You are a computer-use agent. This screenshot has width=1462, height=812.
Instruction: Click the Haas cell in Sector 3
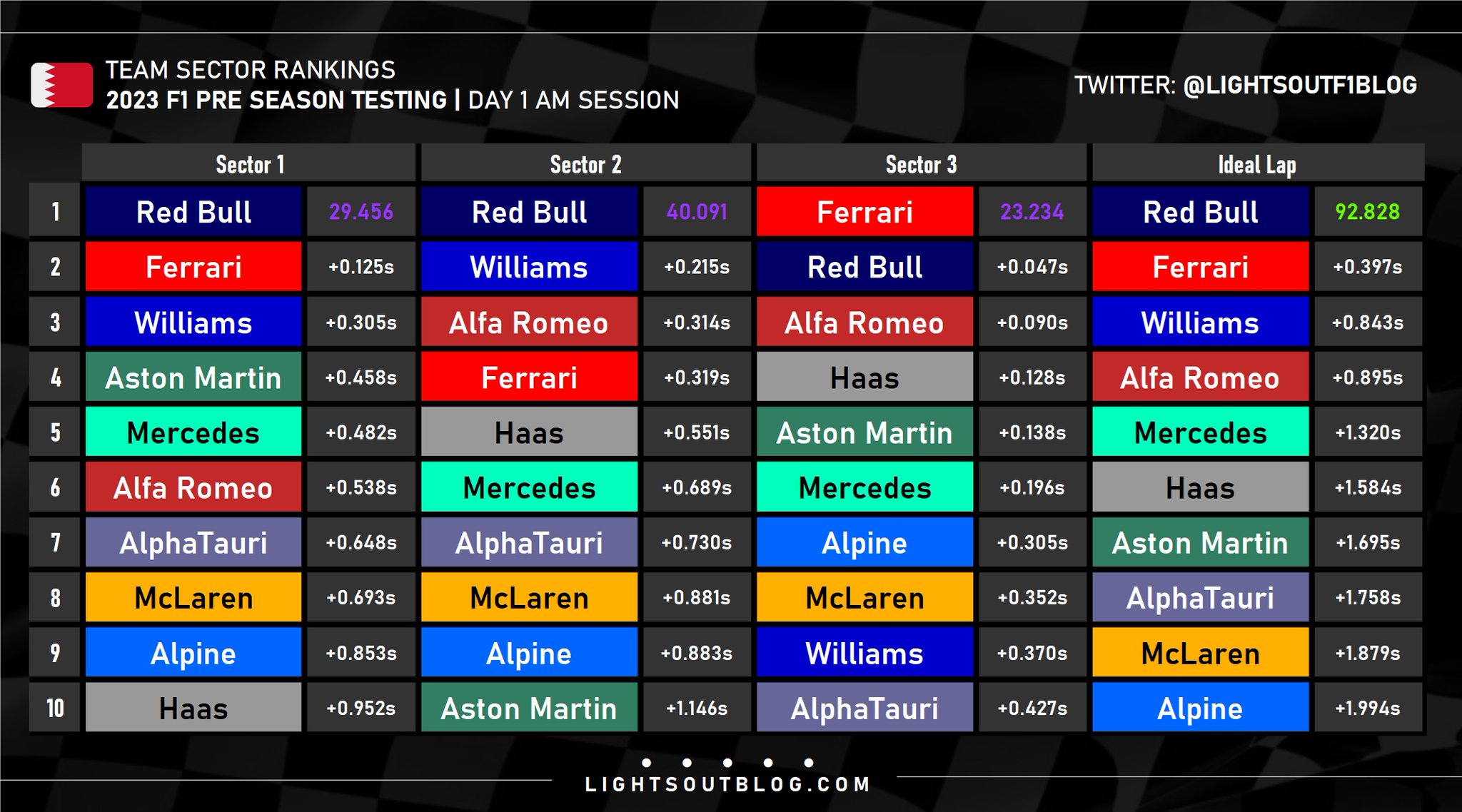click(864, 377)
